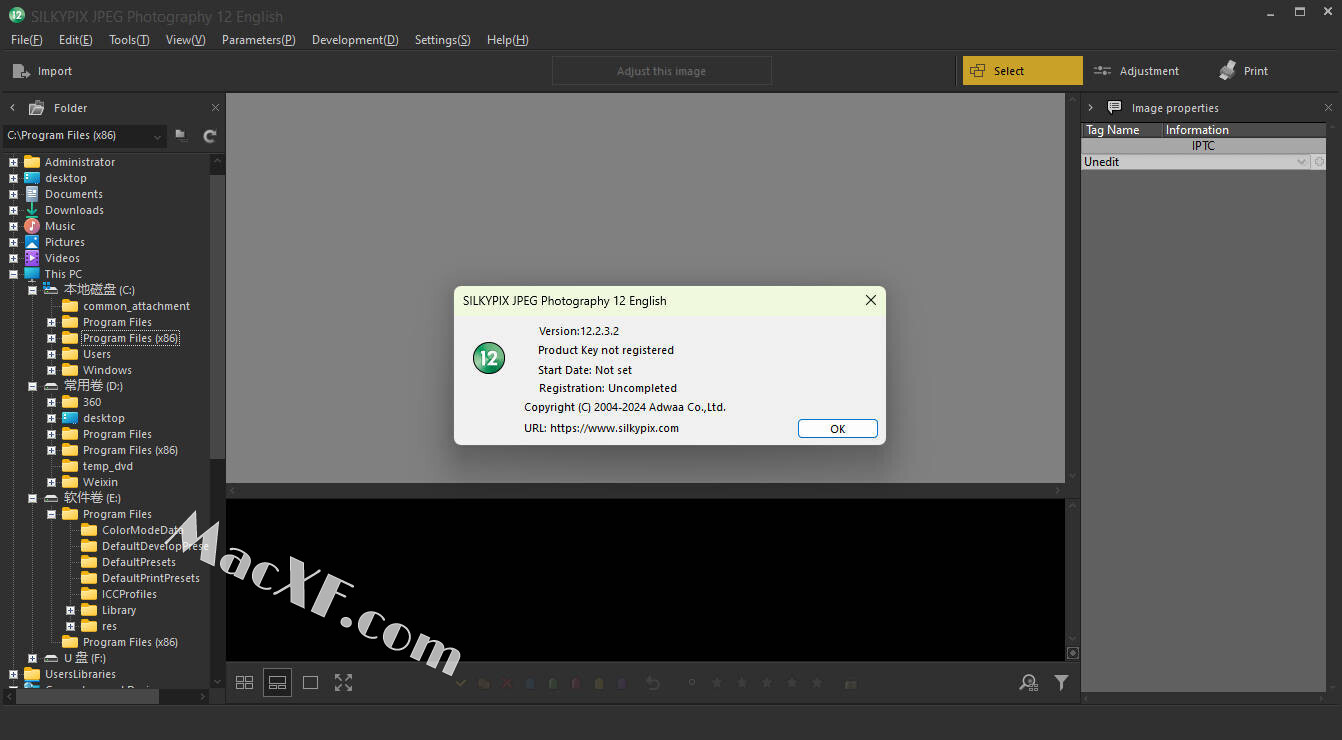Expand the Windows folder node
The width and height of the screenshot is (1342, 740).
click(x=51, y=370)
